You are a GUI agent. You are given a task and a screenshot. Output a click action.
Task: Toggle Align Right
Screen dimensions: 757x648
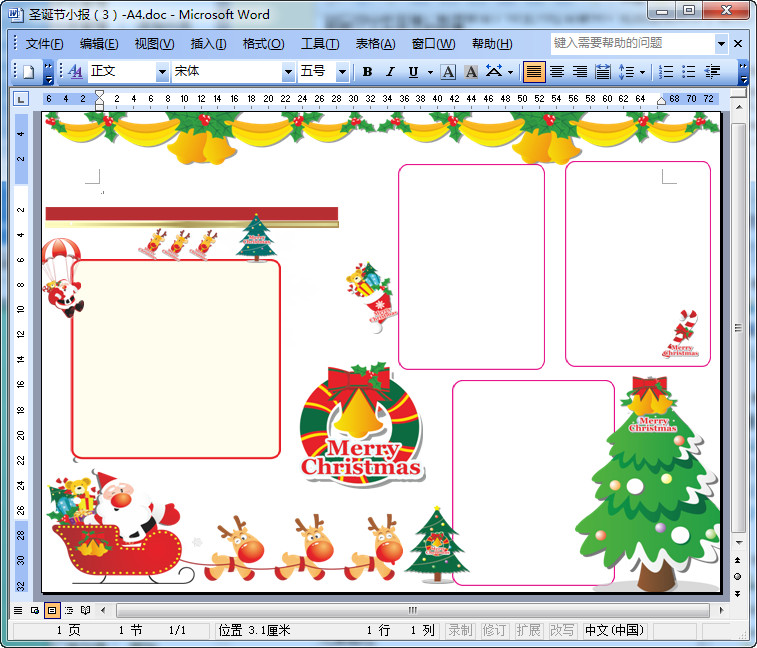click(579, 72)
